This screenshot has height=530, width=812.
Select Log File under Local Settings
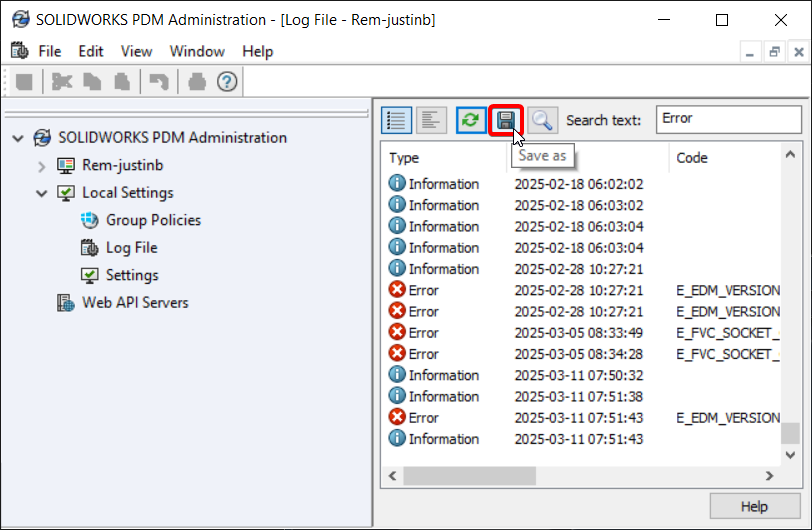tap(132, 247)
